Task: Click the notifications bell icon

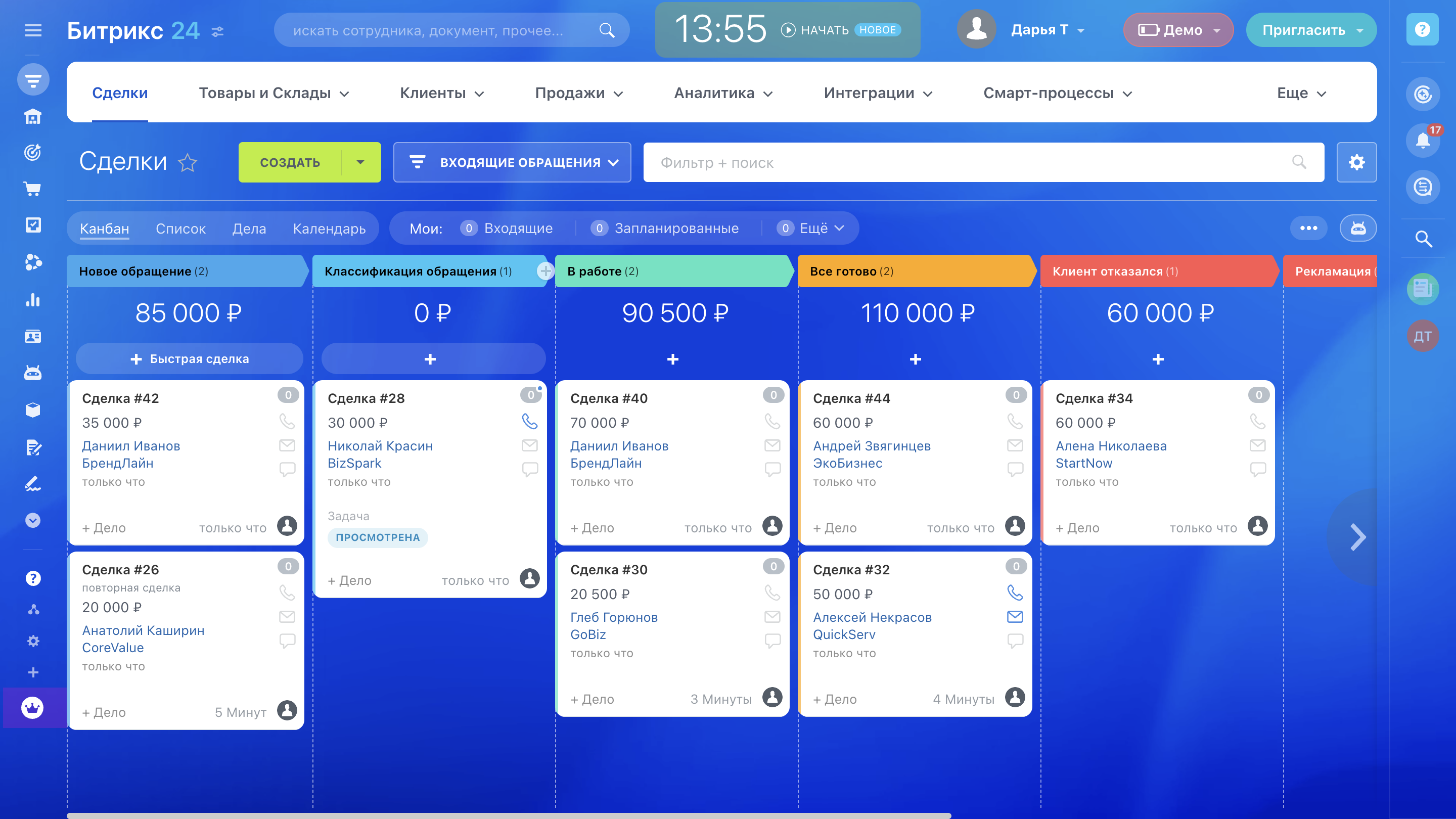Action: coord(1422,140)
